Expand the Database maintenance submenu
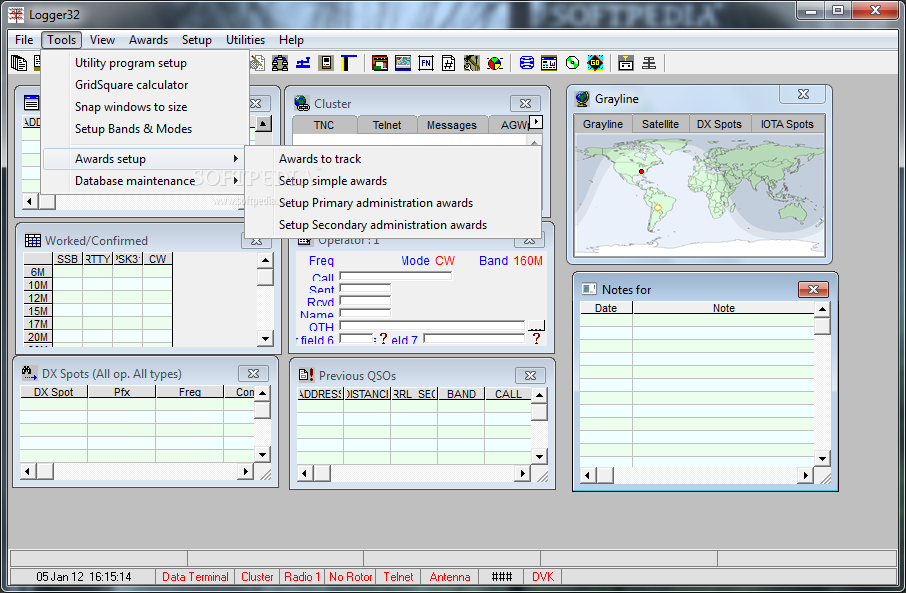This screenshot has height=593, width=906. click(144, 181)
